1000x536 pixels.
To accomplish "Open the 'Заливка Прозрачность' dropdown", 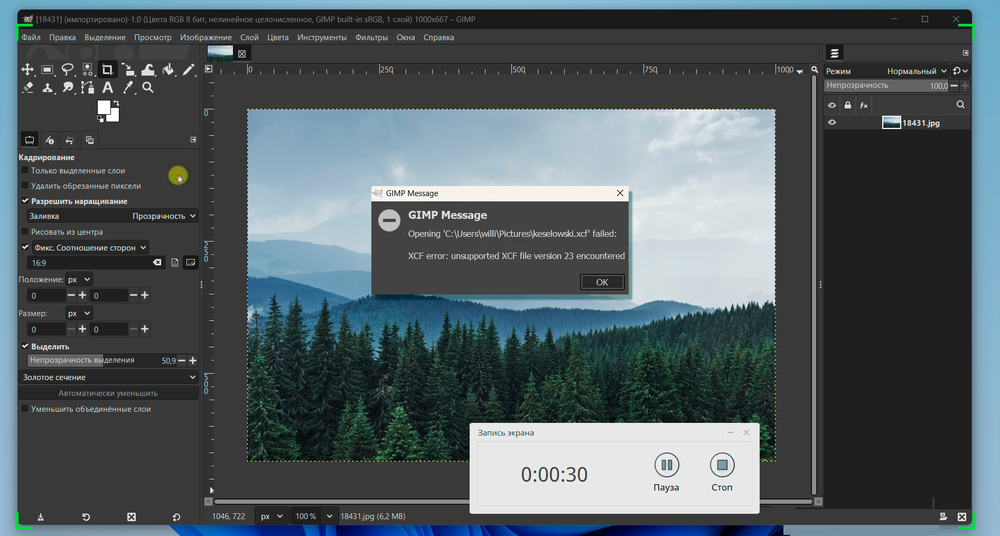I will click(x=112, y=216).
